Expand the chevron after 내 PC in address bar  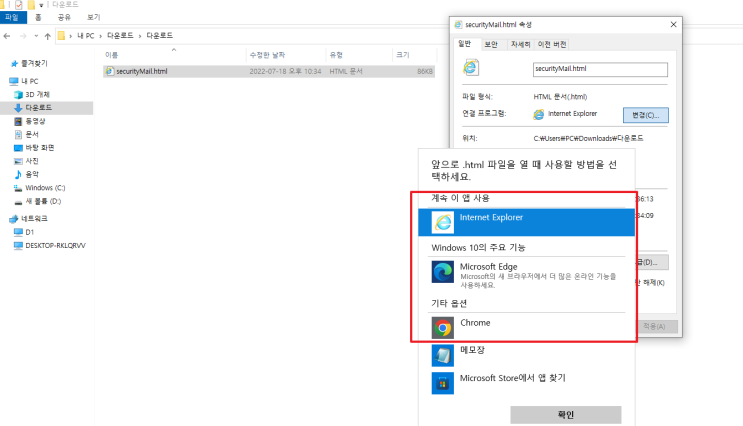coord(100,36)
